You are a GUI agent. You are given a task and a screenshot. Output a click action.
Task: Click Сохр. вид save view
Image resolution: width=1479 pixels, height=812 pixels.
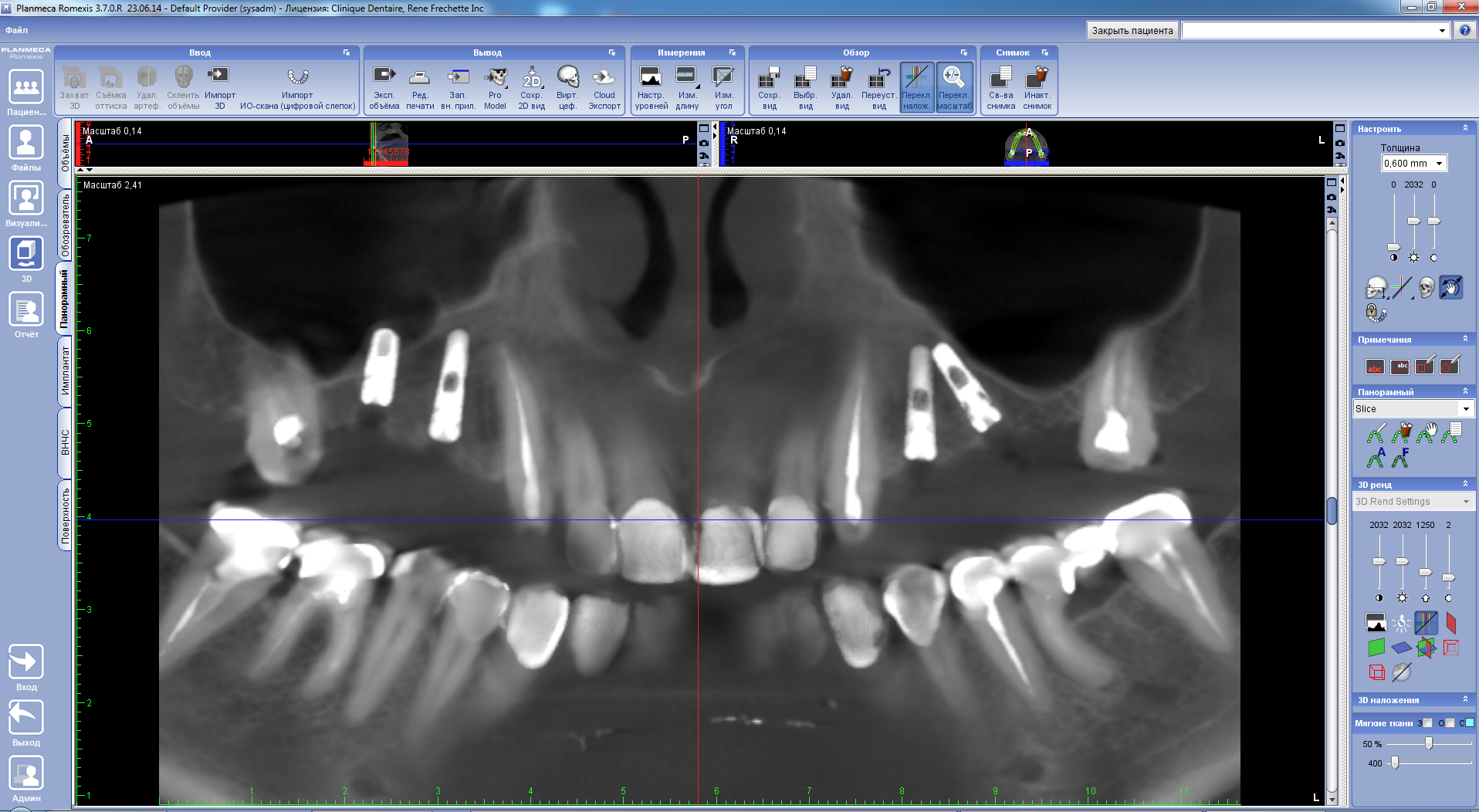(x=769, y=87)
